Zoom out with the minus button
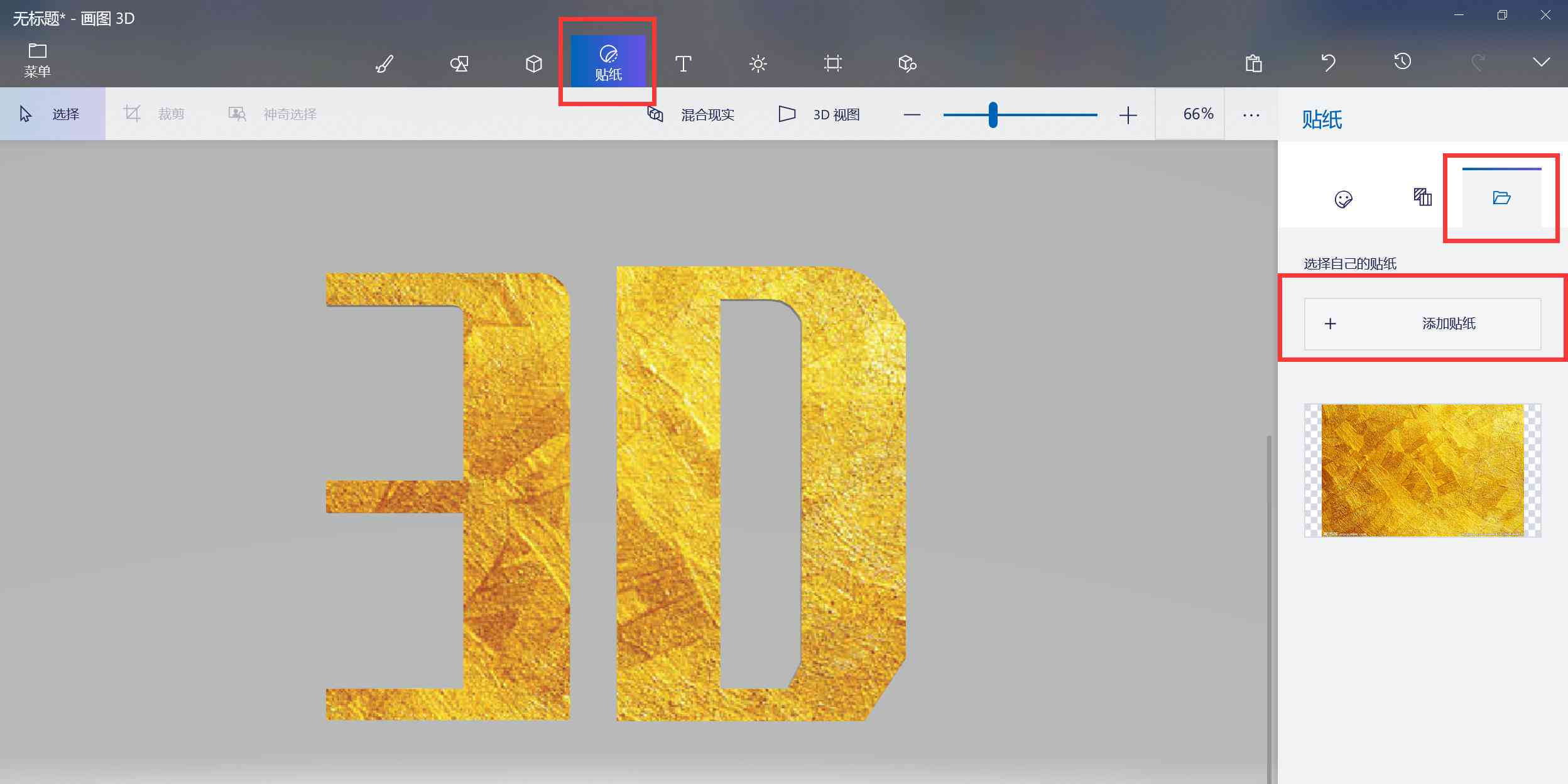 pyautogui.click(x=912, y=115)
